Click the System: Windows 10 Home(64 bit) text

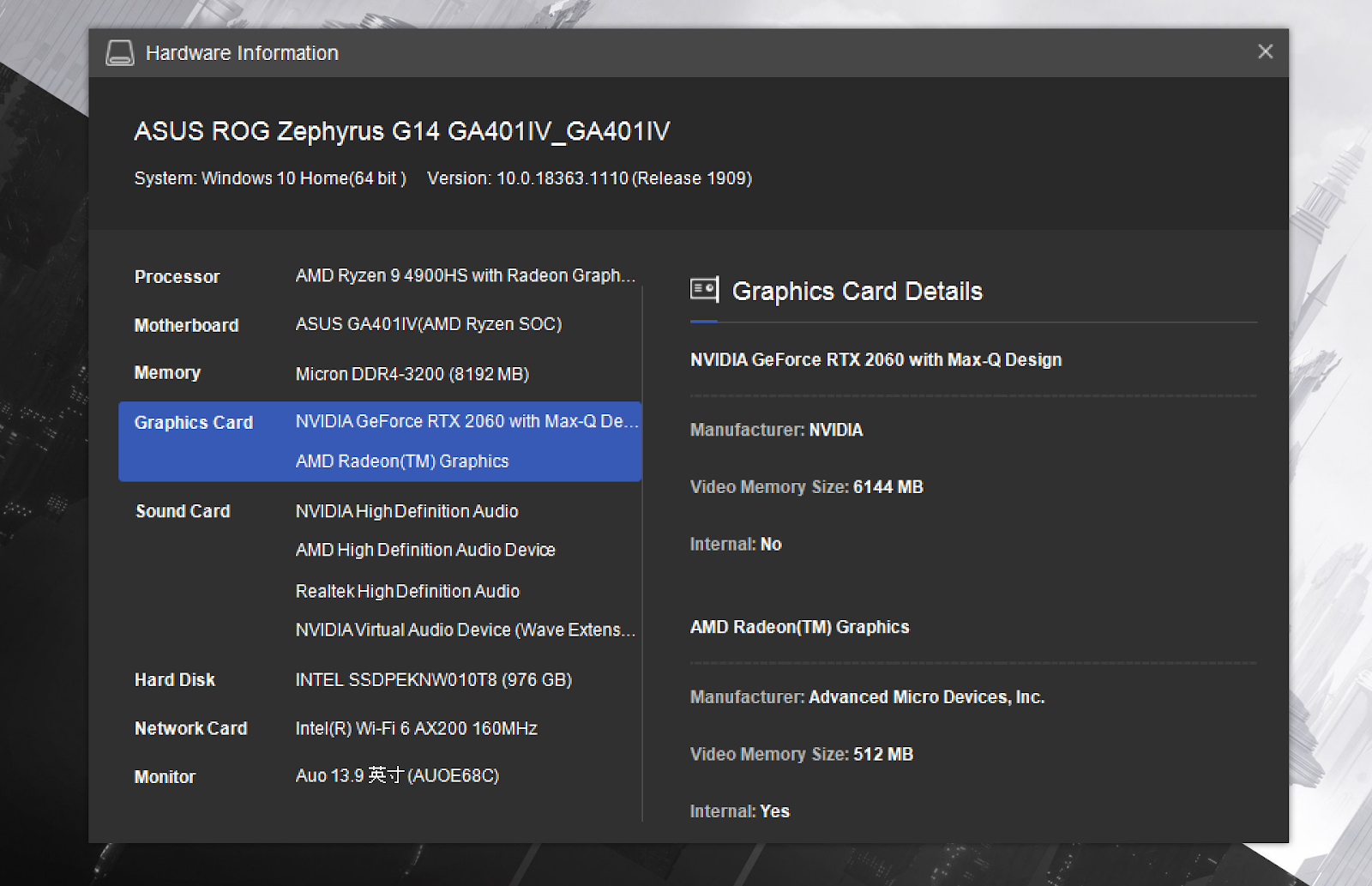click(x=270, y=178)
